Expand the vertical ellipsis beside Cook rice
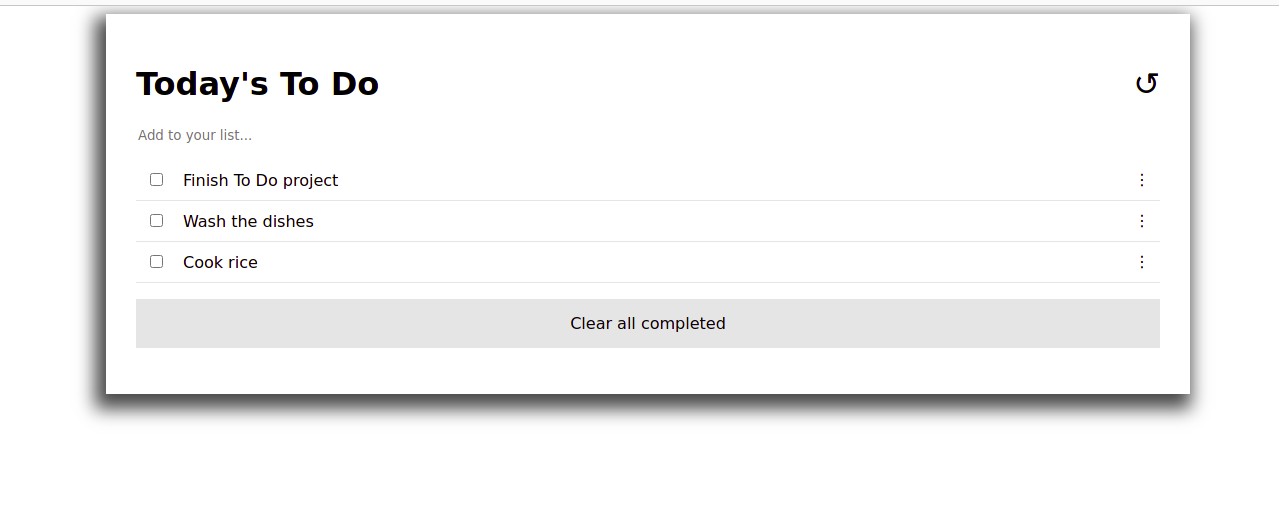 click(1142, 262)
